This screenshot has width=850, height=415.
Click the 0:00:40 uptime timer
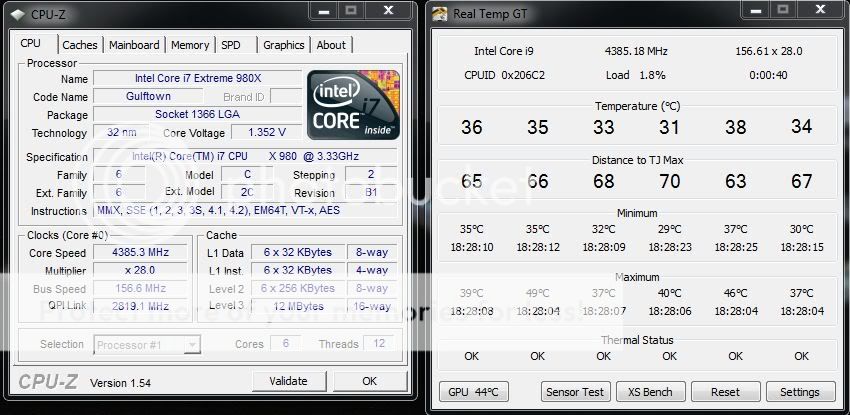point(768,75)
